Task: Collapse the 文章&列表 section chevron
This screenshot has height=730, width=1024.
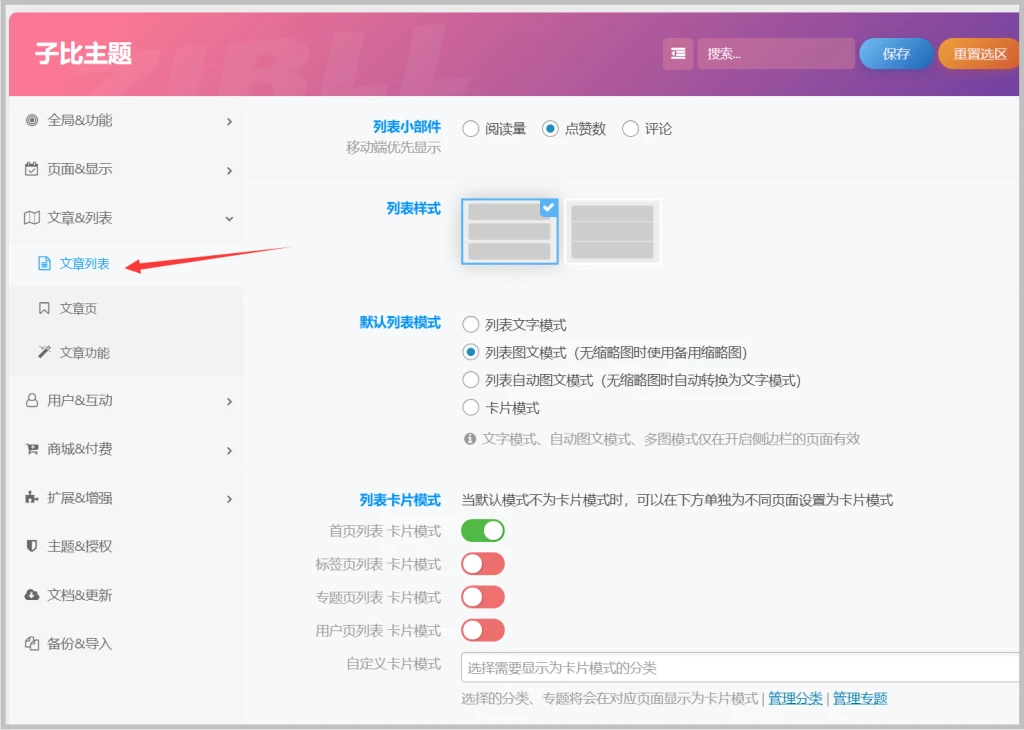Action: tap(229, 218)
